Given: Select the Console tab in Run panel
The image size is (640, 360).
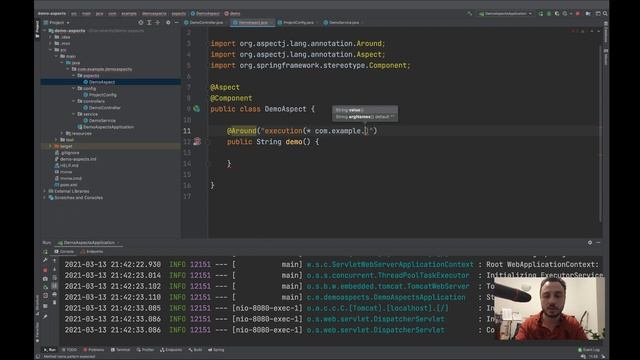Looking at the screenshot, I should tap(64, 252).
